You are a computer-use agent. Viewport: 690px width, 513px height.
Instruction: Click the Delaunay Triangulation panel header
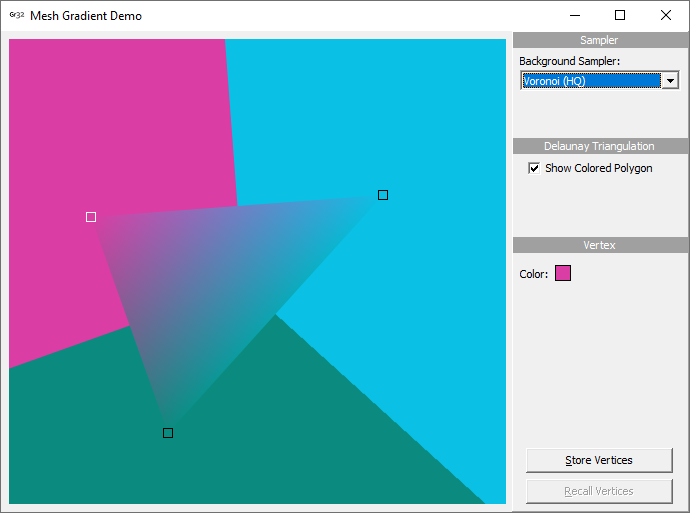(x=600, y=146)
